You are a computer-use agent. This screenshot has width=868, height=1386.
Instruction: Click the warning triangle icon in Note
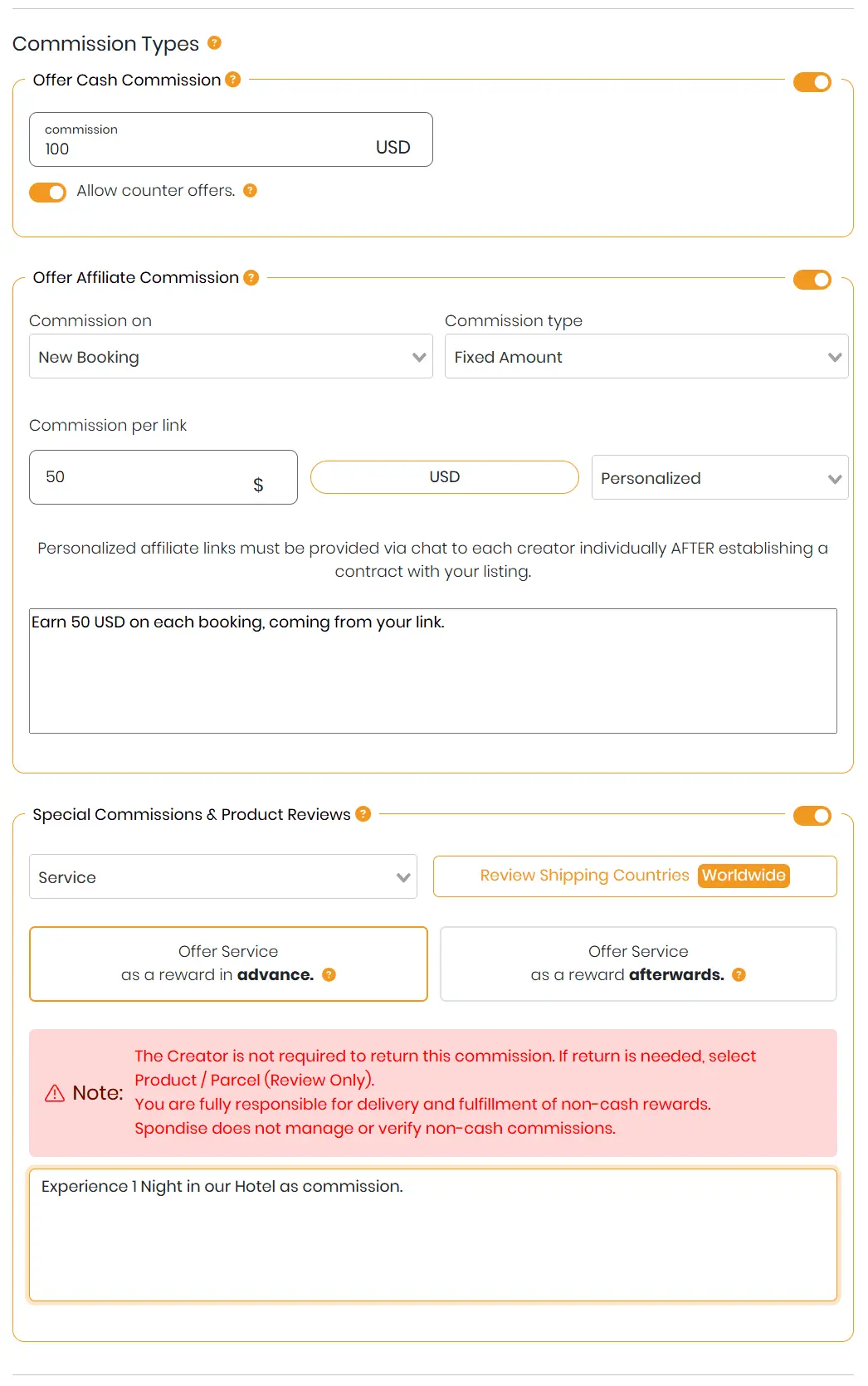(x=55, y=1093)
